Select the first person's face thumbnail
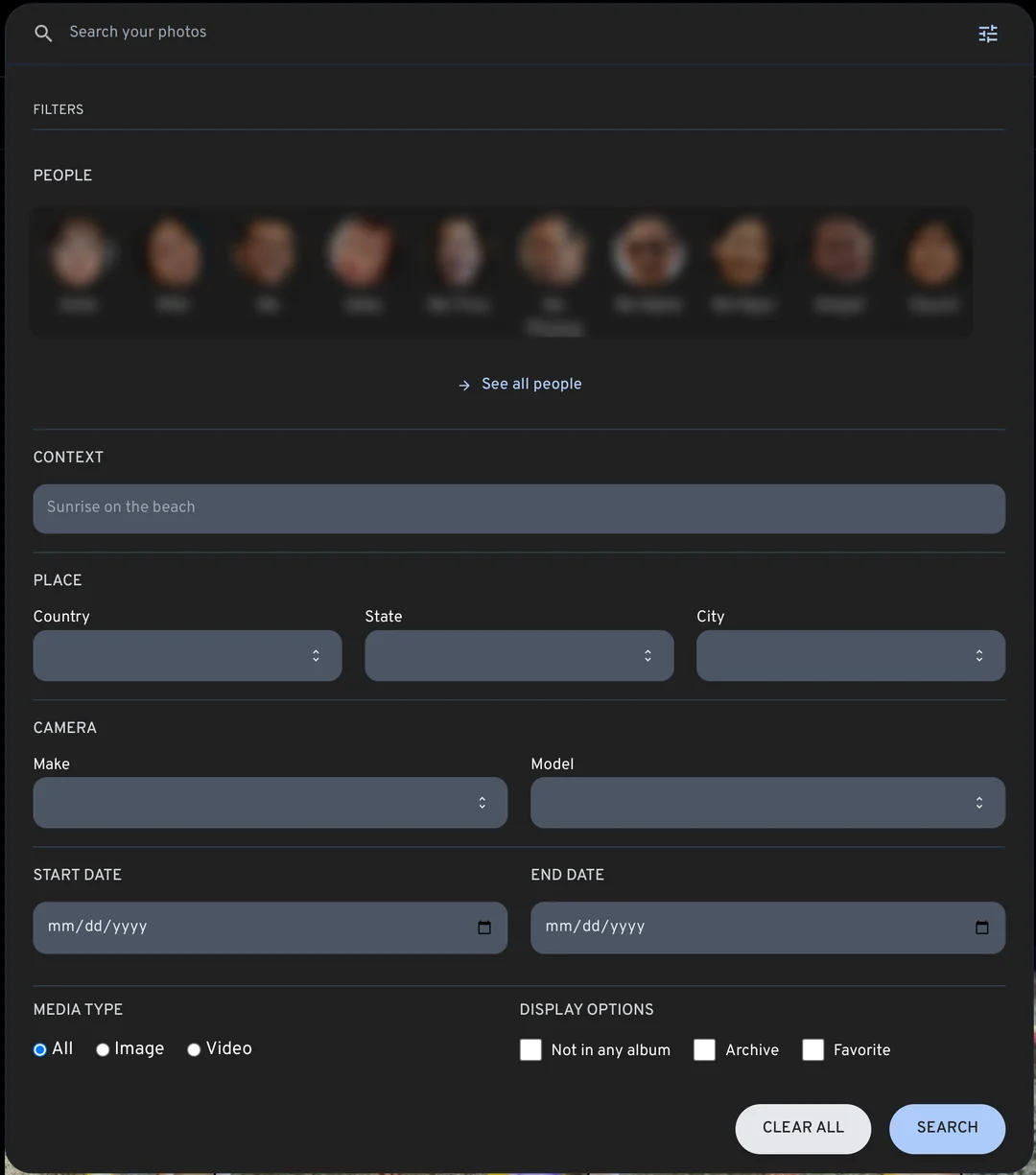This screenshot has height=1175, width=1036. pyautogui.click(x=79, y=253)
